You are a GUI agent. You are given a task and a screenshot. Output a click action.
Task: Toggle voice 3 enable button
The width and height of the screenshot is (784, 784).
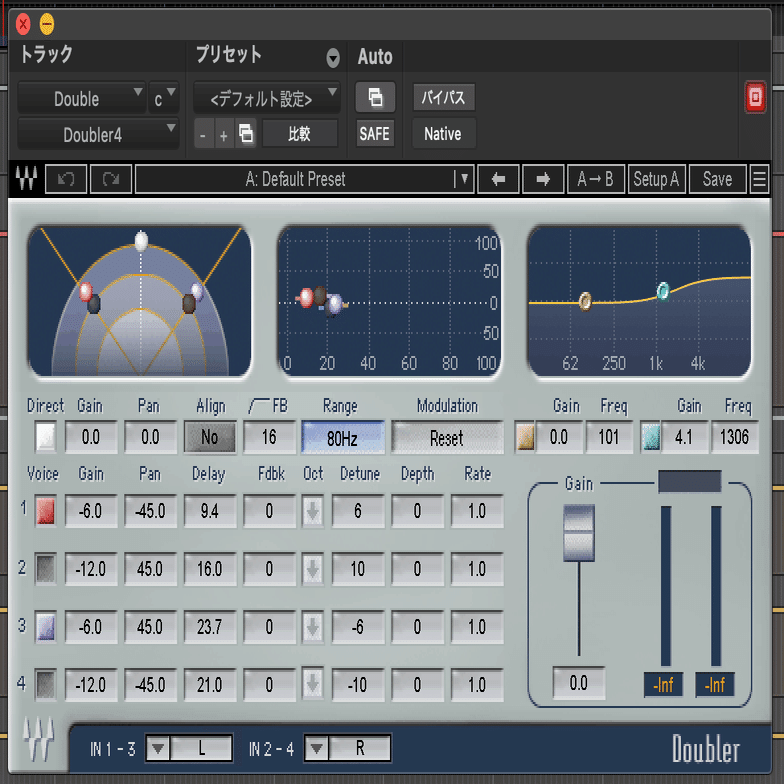tap(46, 627)
